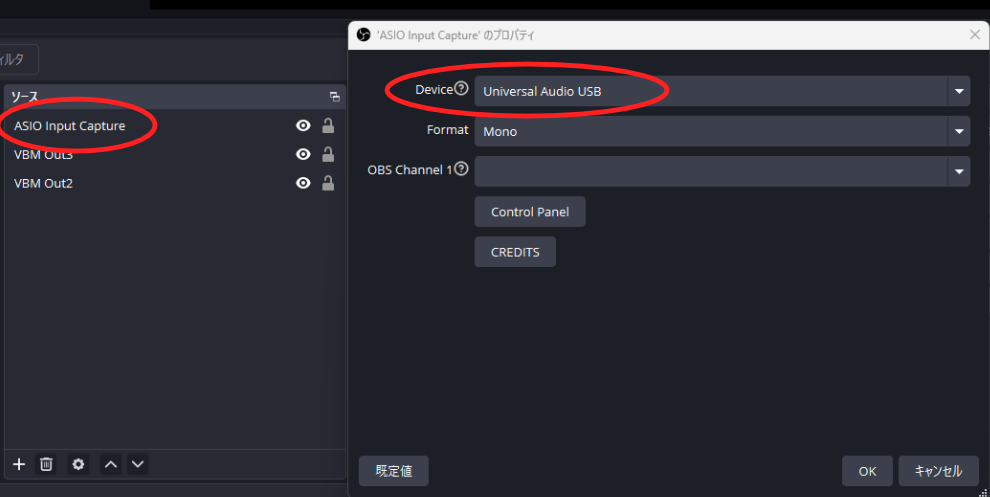Image resolution: width=990 pixels, height=497 pixels.
Task: Open source properties gear icon
Action: click(79, 464)
